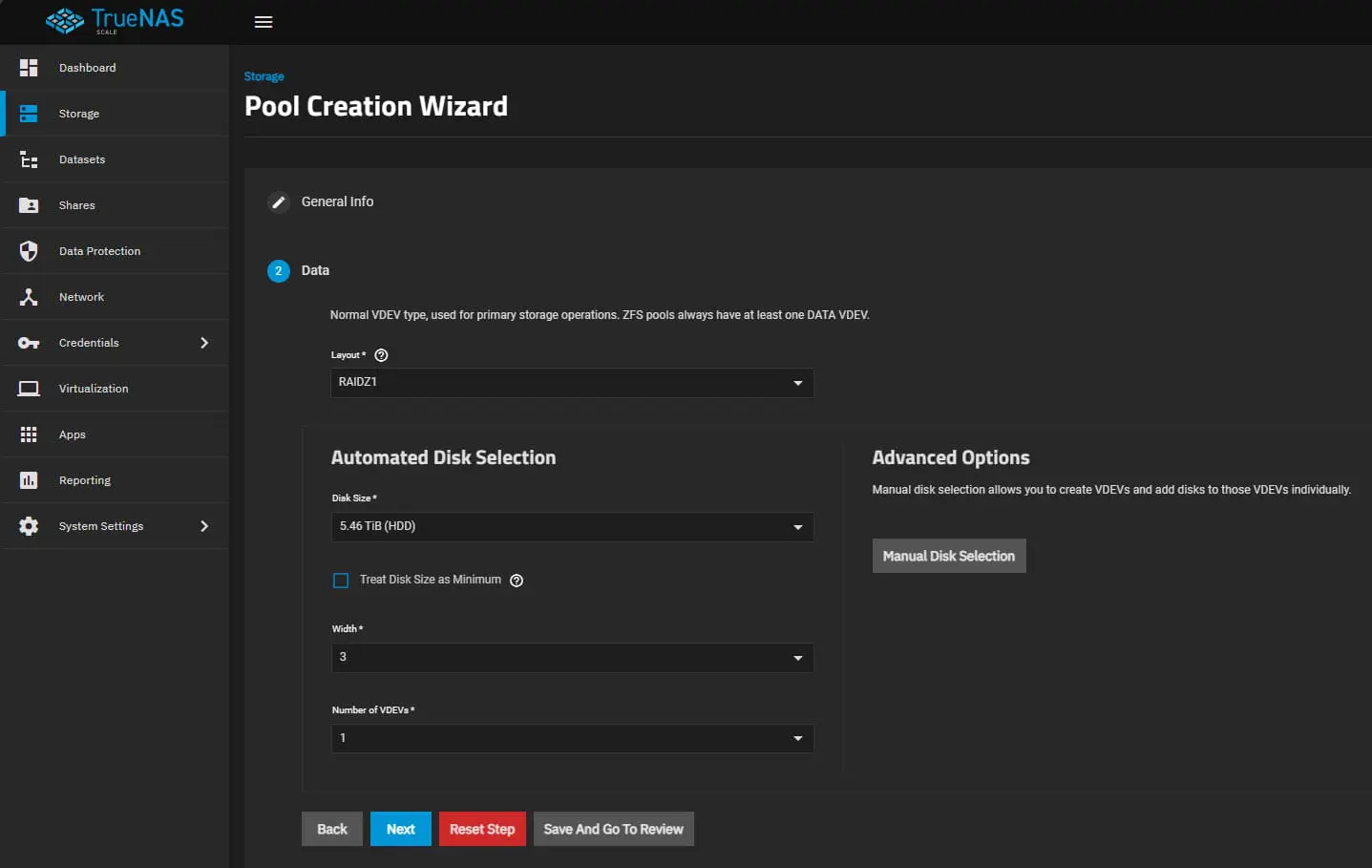Open the Disk Size dropdown

(572, 527)
